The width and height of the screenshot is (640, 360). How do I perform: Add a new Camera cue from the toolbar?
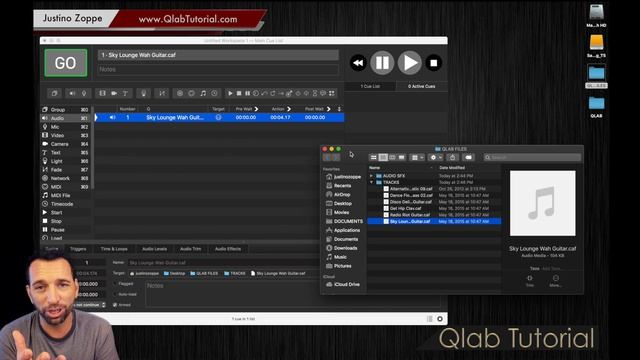pos(114,93)
